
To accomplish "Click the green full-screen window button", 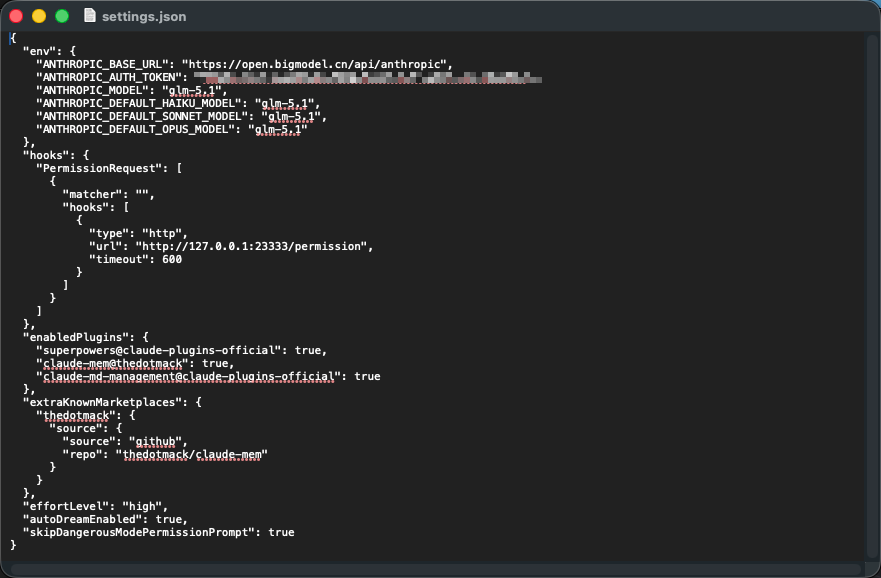I will pyautogui.click(x=62, y=16).
